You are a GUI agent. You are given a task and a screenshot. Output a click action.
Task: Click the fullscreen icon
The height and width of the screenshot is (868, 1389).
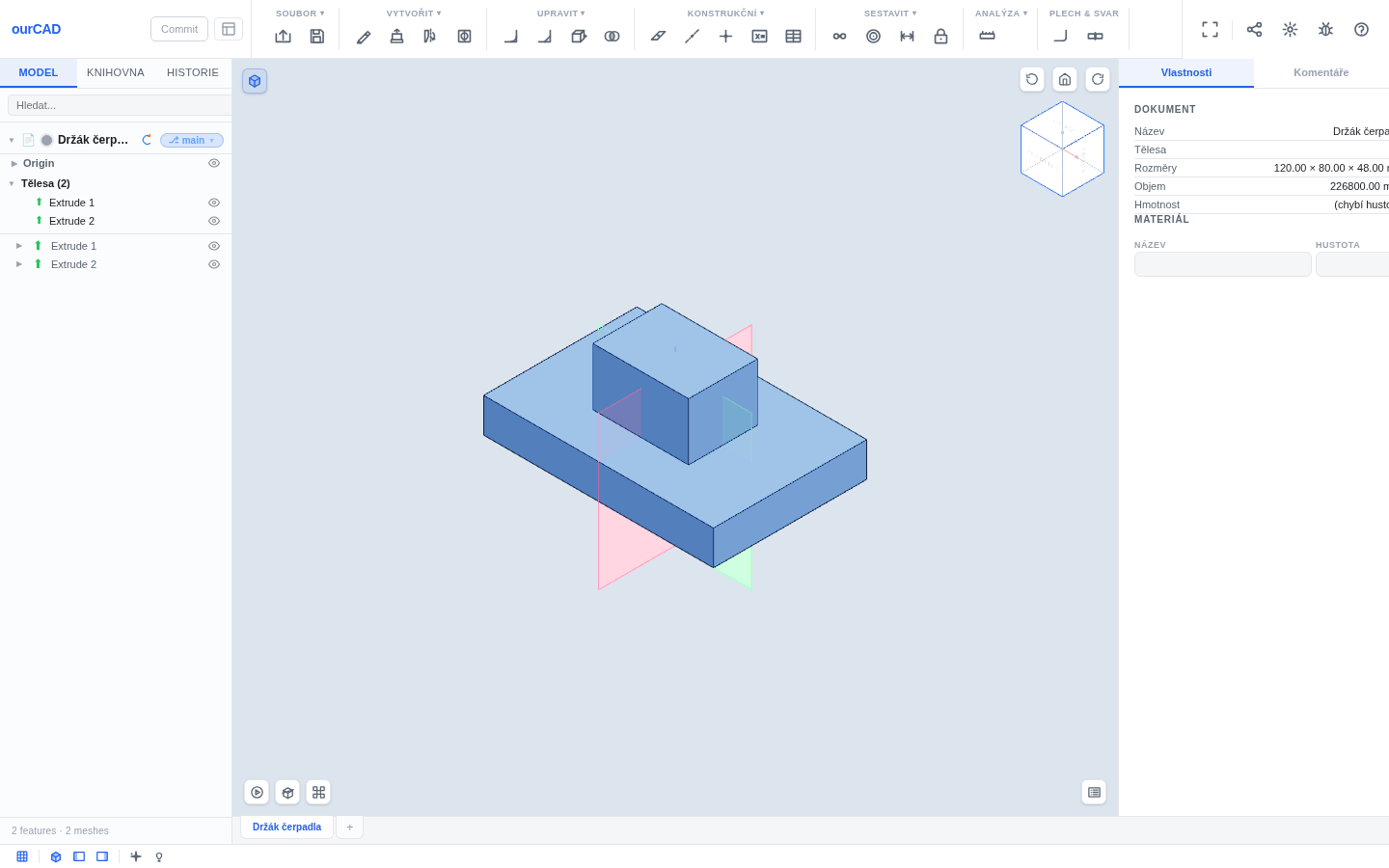click(x=1210, y=30)
